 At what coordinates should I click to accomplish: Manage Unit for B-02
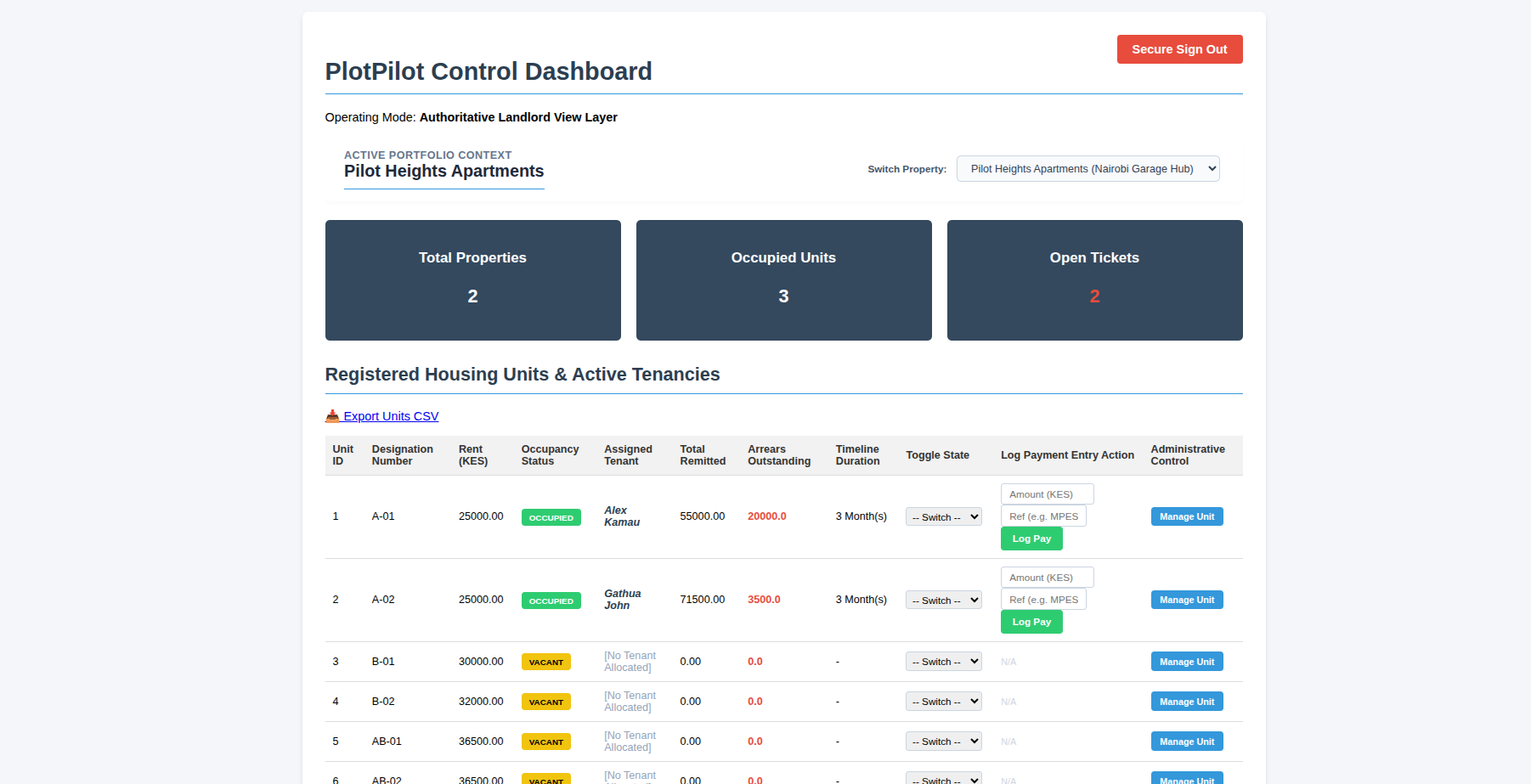point(1187,702)
